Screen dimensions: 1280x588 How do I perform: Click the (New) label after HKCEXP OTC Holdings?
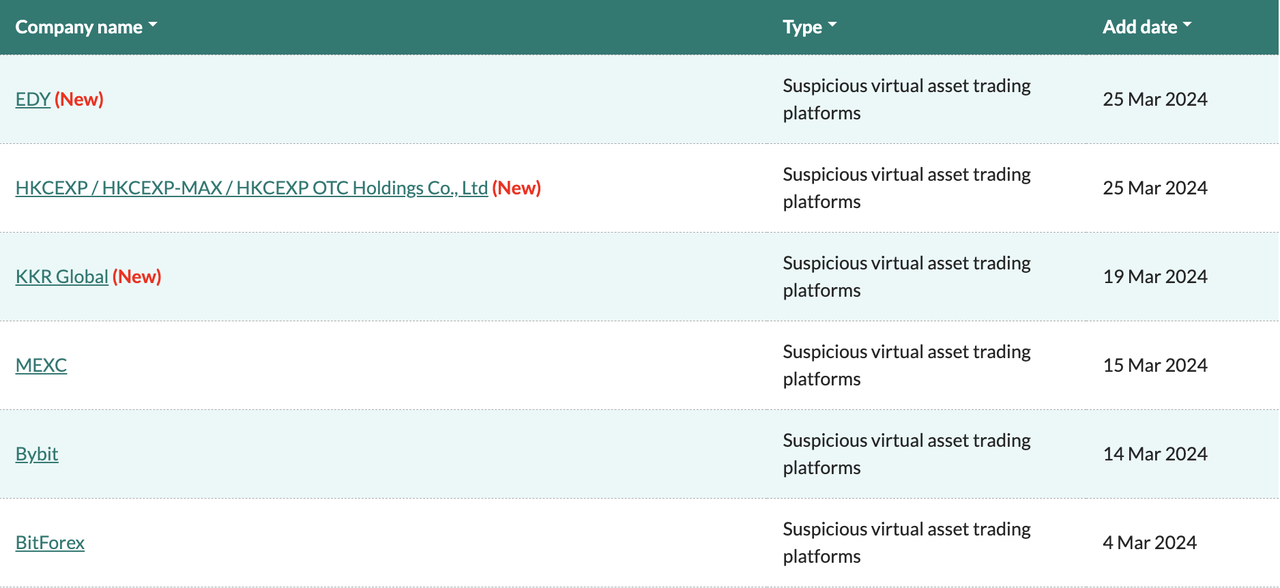[x=516, y=188]
